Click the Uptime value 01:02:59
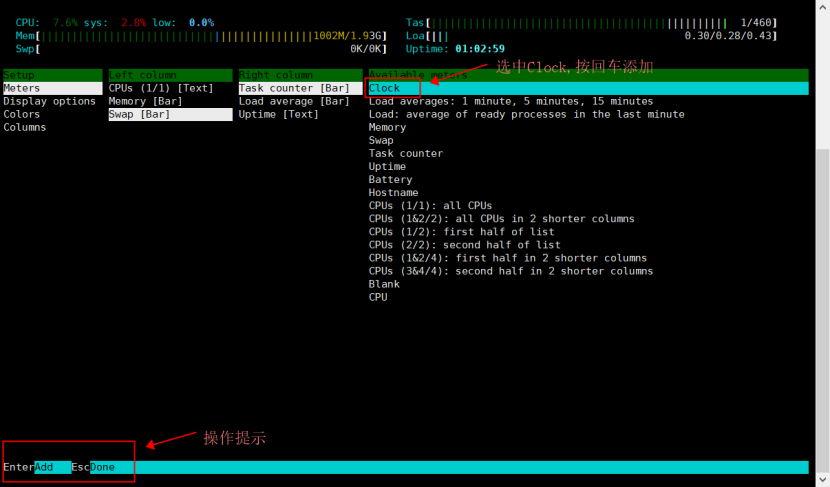 pyautogui.click(x=480, y=49)
